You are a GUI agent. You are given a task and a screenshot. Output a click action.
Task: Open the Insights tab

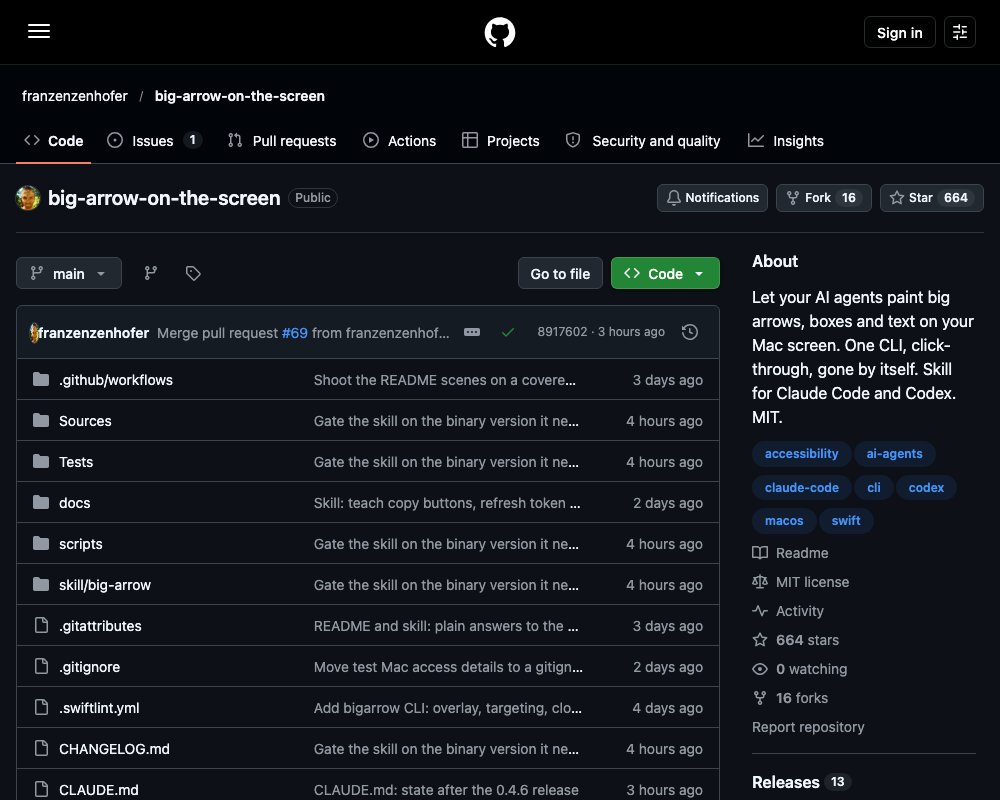(786, 140)
